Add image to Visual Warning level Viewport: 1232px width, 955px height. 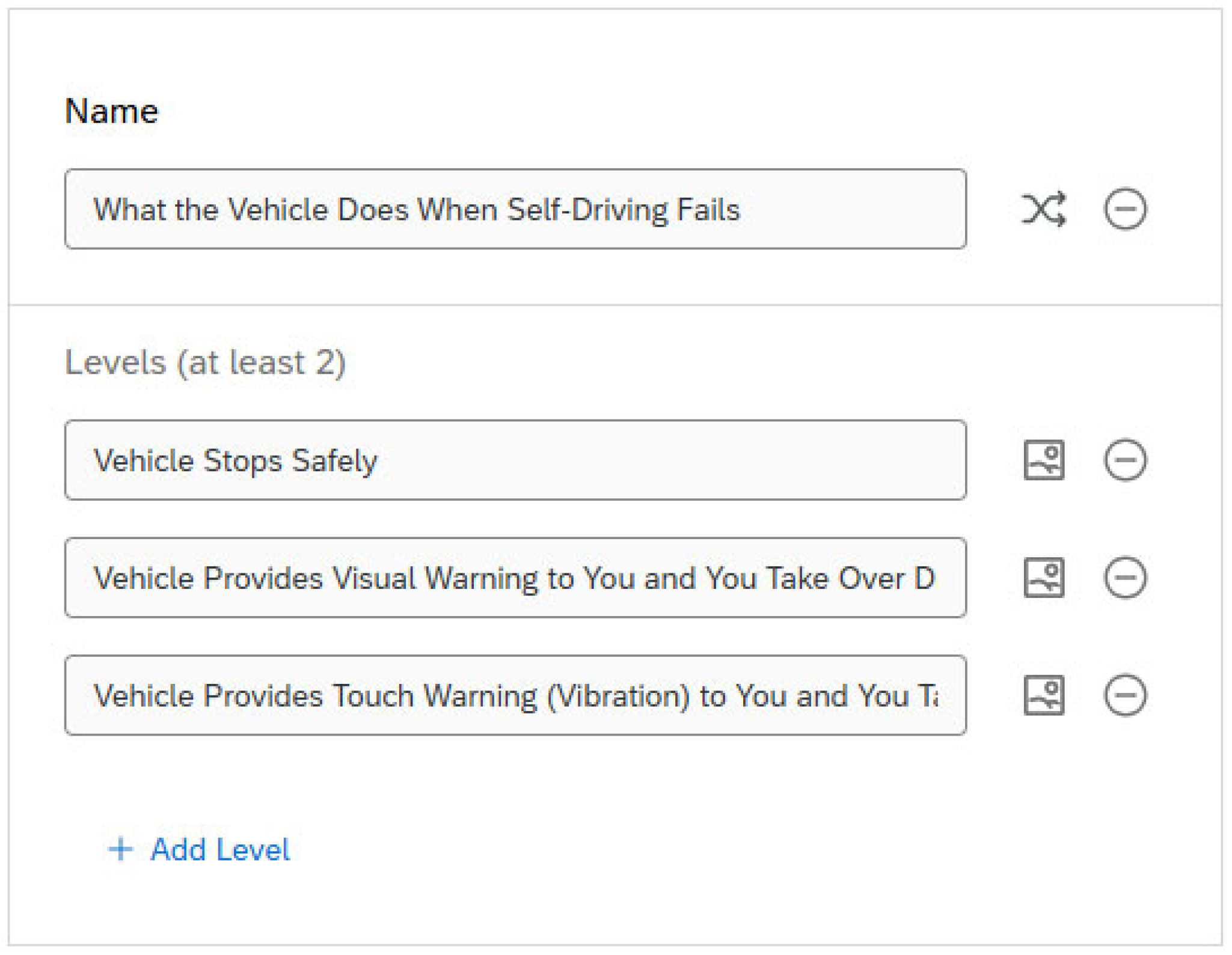[x=1044, y=578]
